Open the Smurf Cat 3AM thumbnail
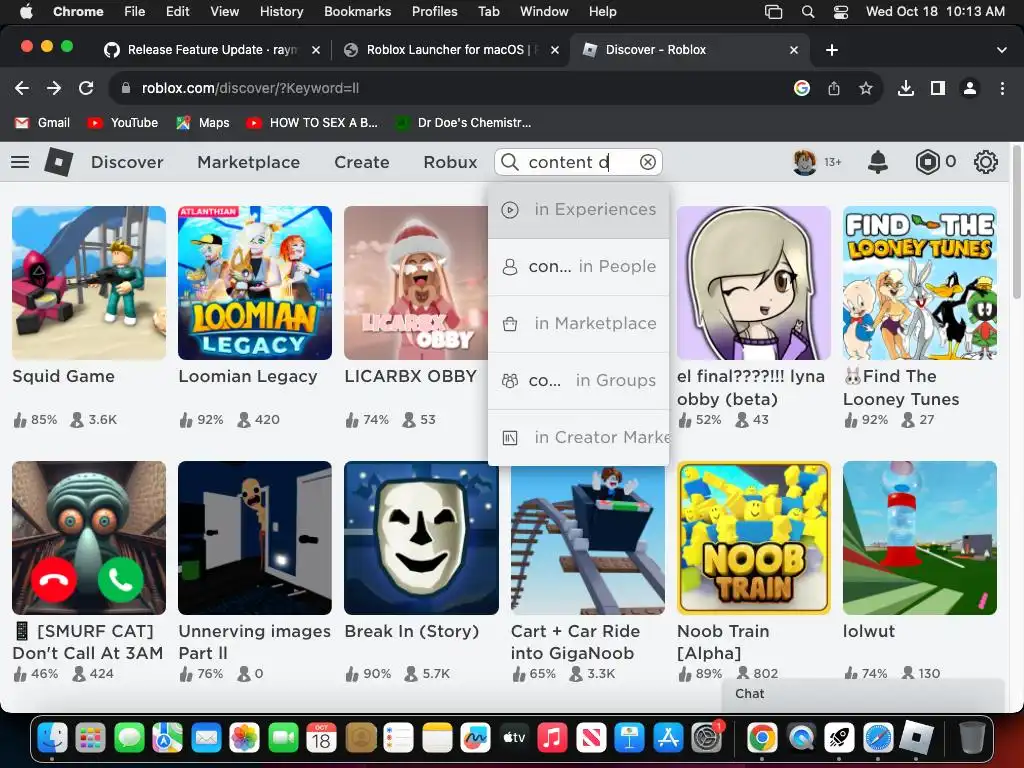The width and height of the screenshot is (1024, 768). point(89,538)
